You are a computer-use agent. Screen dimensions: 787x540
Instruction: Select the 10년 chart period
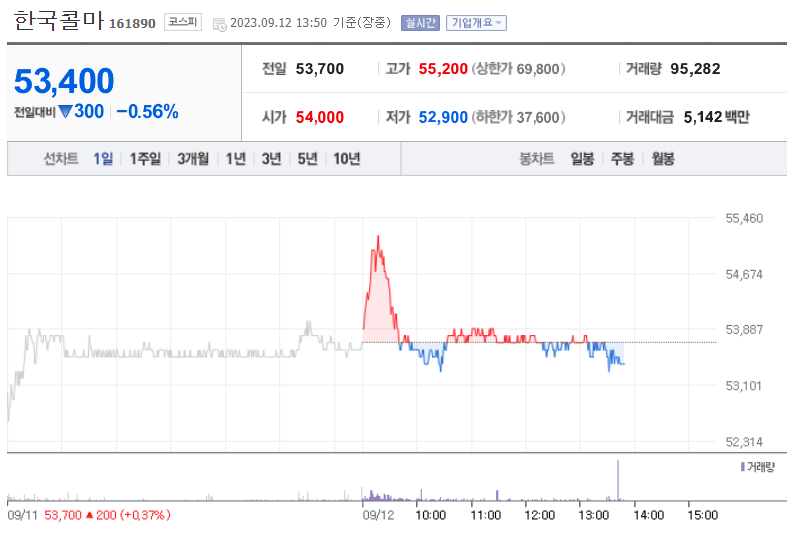click(x=347, y=159)
